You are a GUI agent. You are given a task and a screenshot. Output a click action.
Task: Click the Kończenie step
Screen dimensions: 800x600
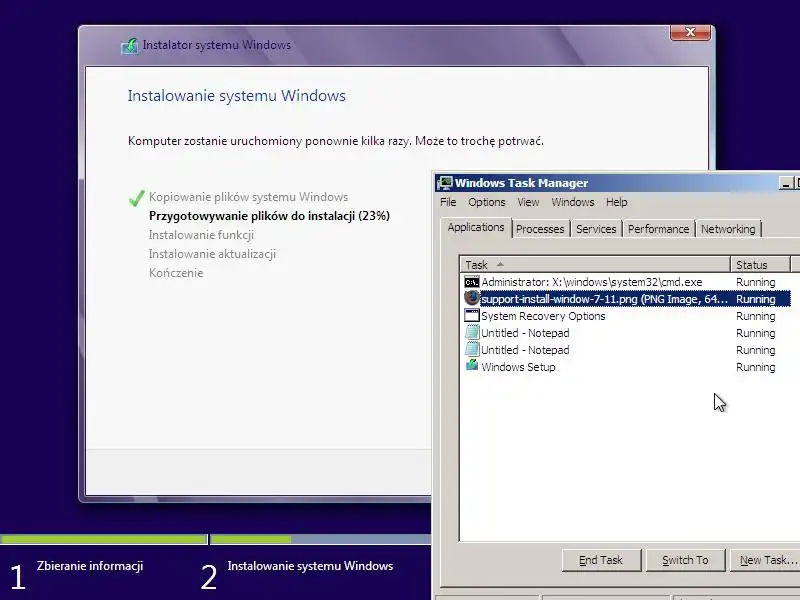click(176, 273)
